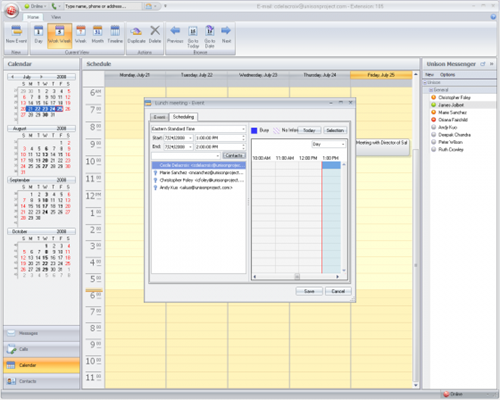This screenshot has height=400, width=500.
Task: Open the New menu in Unison Messenger
Action: point(429,75)
